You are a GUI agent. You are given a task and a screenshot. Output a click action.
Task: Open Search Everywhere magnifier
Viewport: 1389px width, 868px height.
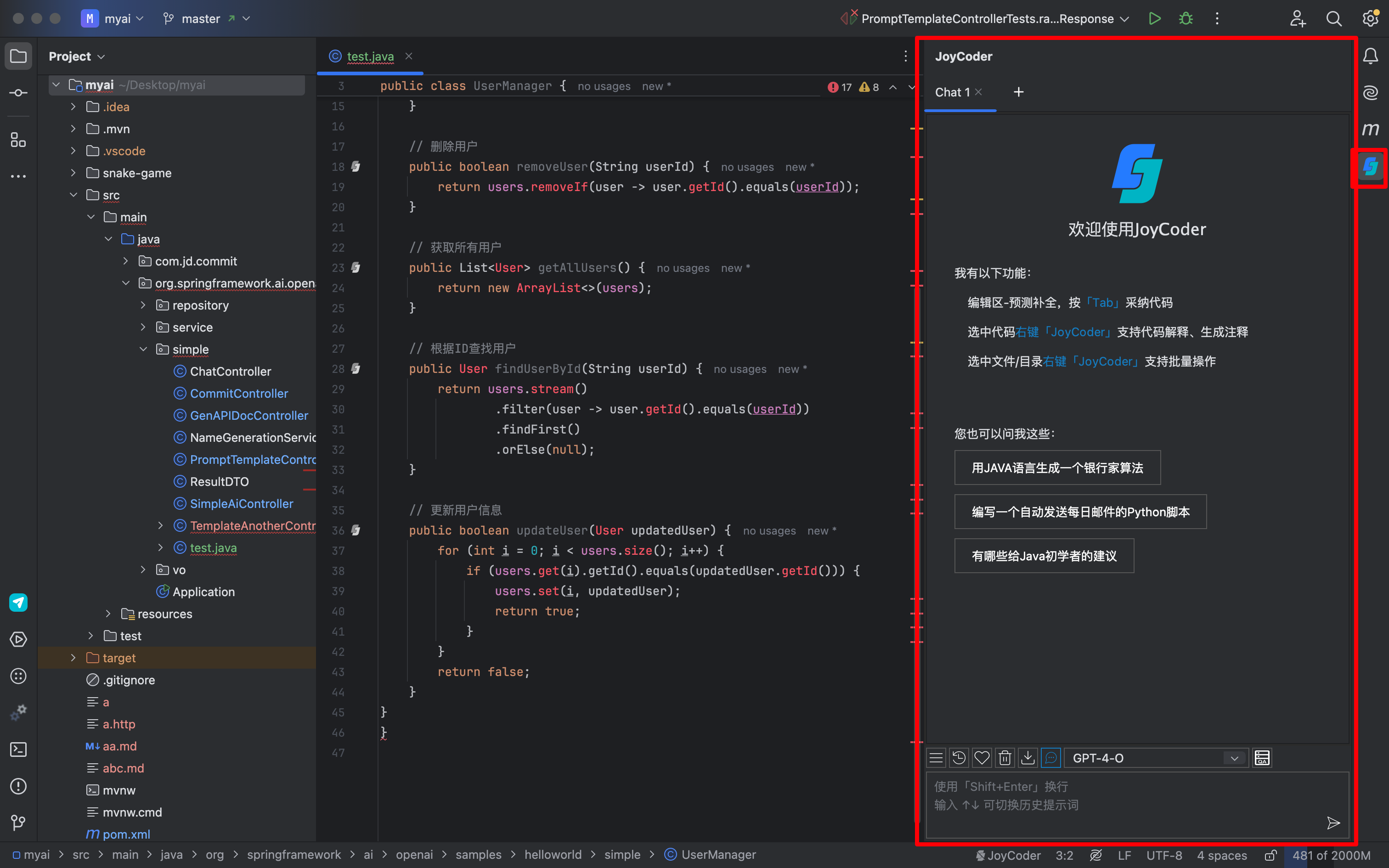click(1334, 18)
